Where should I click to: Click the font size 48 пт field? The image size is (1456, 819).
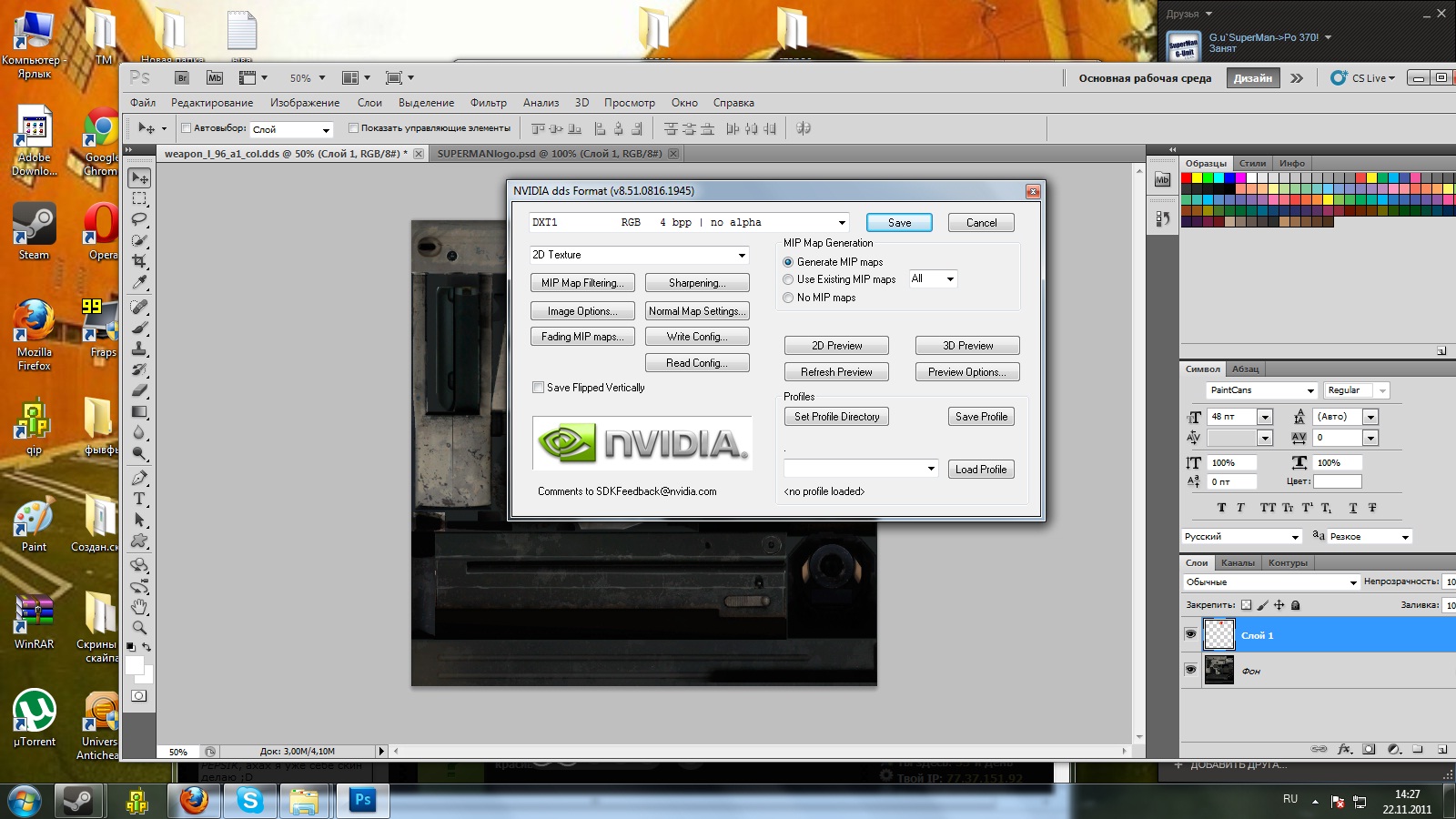(x=1230, y=417)
